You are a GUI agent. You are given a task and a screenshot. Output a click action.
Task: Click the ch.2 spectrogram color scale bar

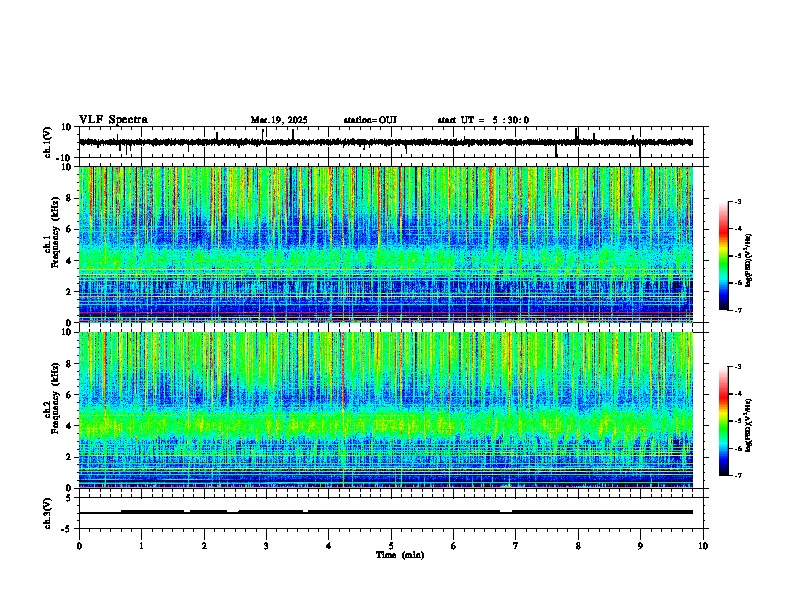pos(724,421)
